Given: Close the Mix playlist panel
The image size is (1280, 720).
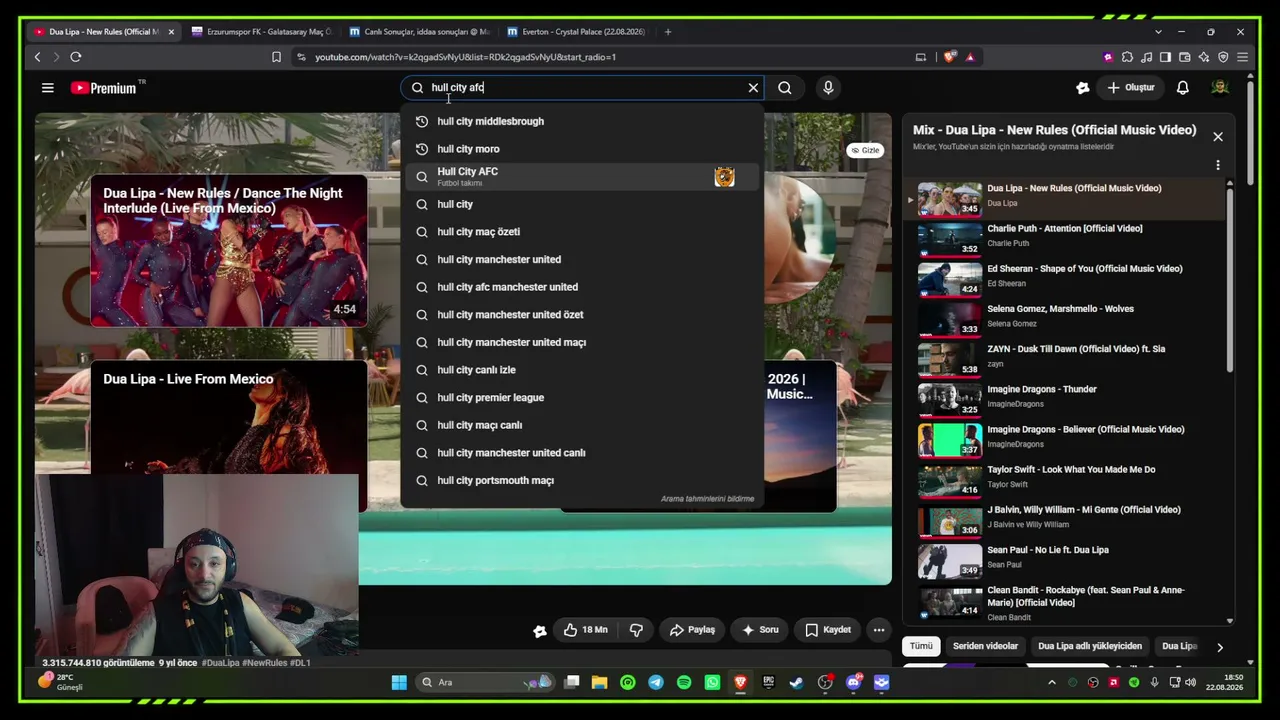Looking at the screenshot, I should click(x=1218, y=136).
